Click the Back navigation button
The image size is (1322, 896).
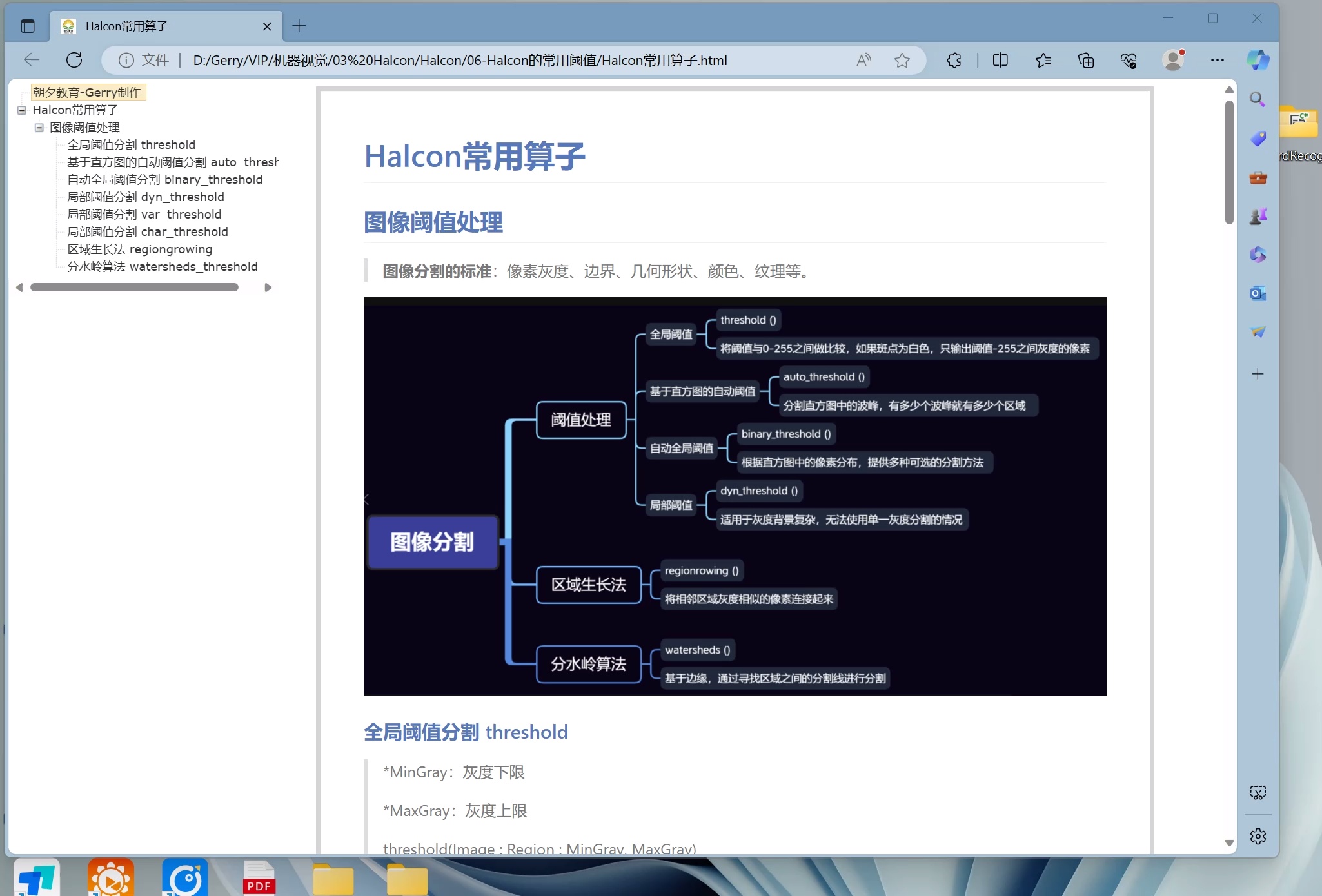(31, 60)
